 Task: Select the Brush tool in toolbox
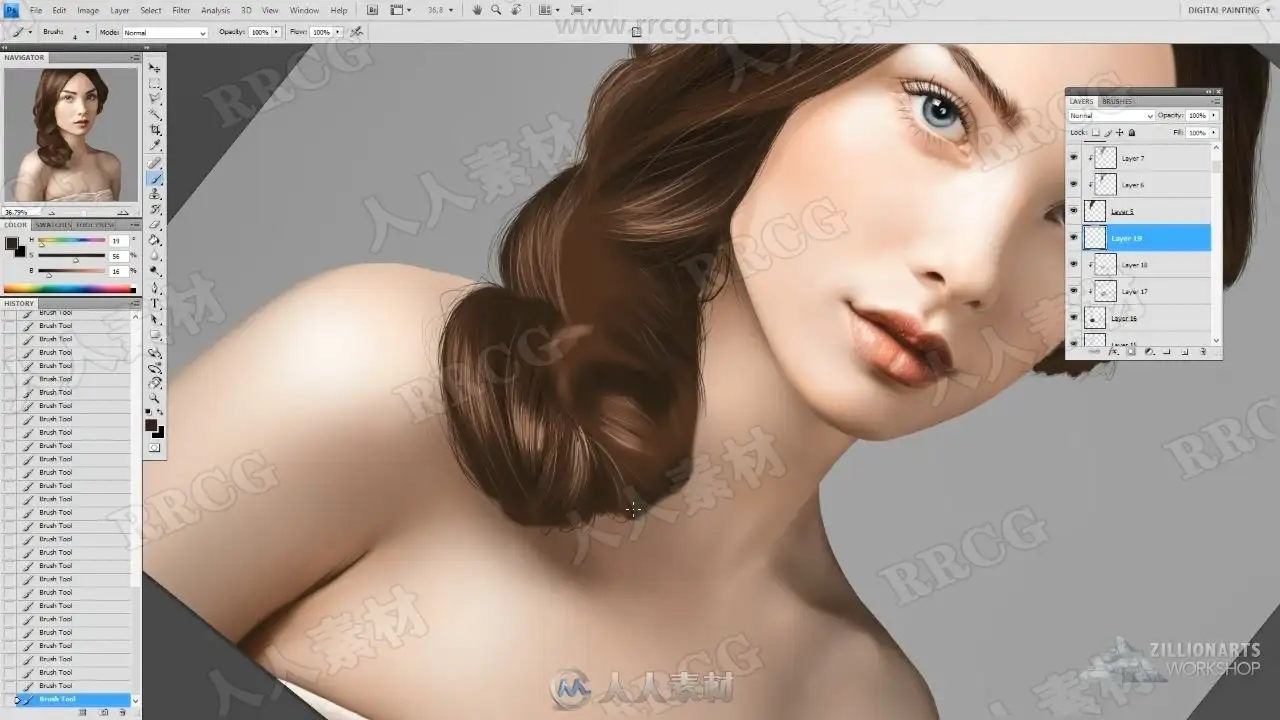pos(155,179)
